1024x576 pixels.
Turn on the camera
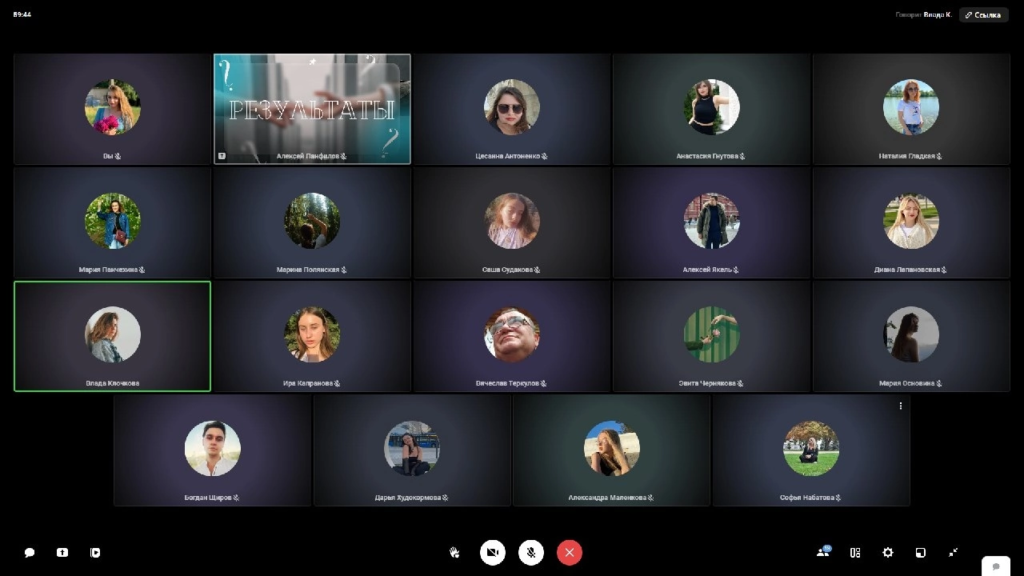(492, 552)
